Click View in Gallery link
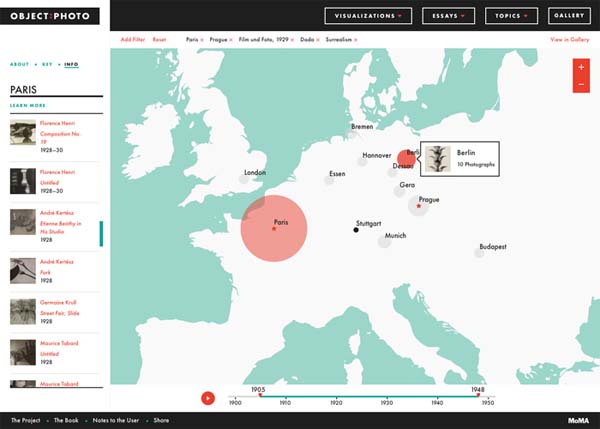Screen dimensions: 600x429 [x=569, y=39]
